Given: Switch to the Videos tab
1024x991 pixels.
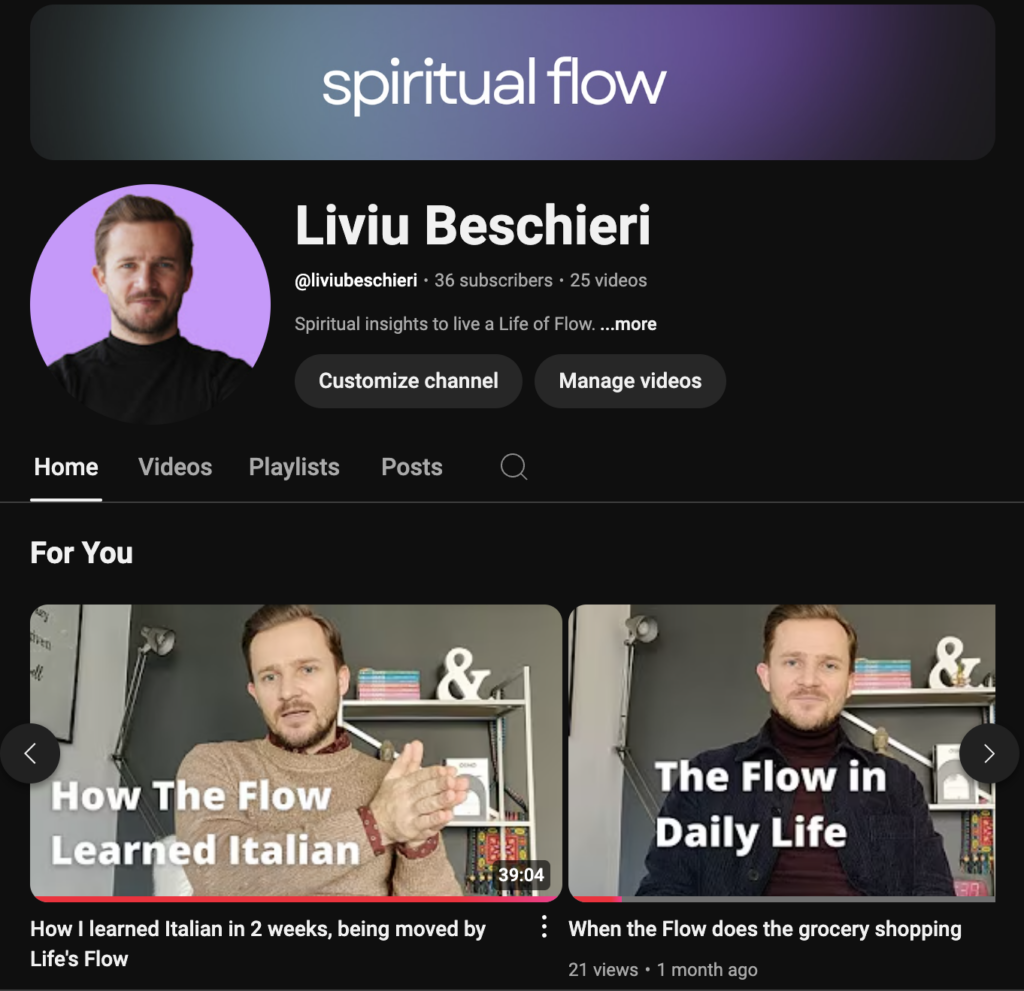Looking at the screenshot, I should click(175, 467).
